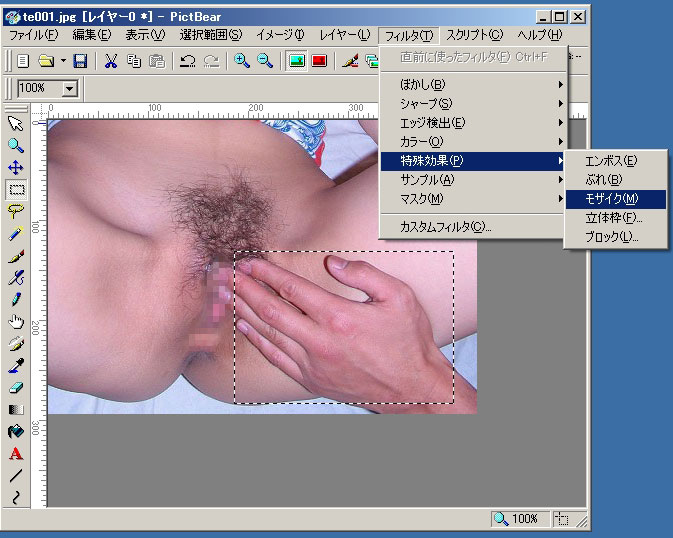Select the Paint Bucket fill tool
This screenshot has height=538, width=673.
16,431
